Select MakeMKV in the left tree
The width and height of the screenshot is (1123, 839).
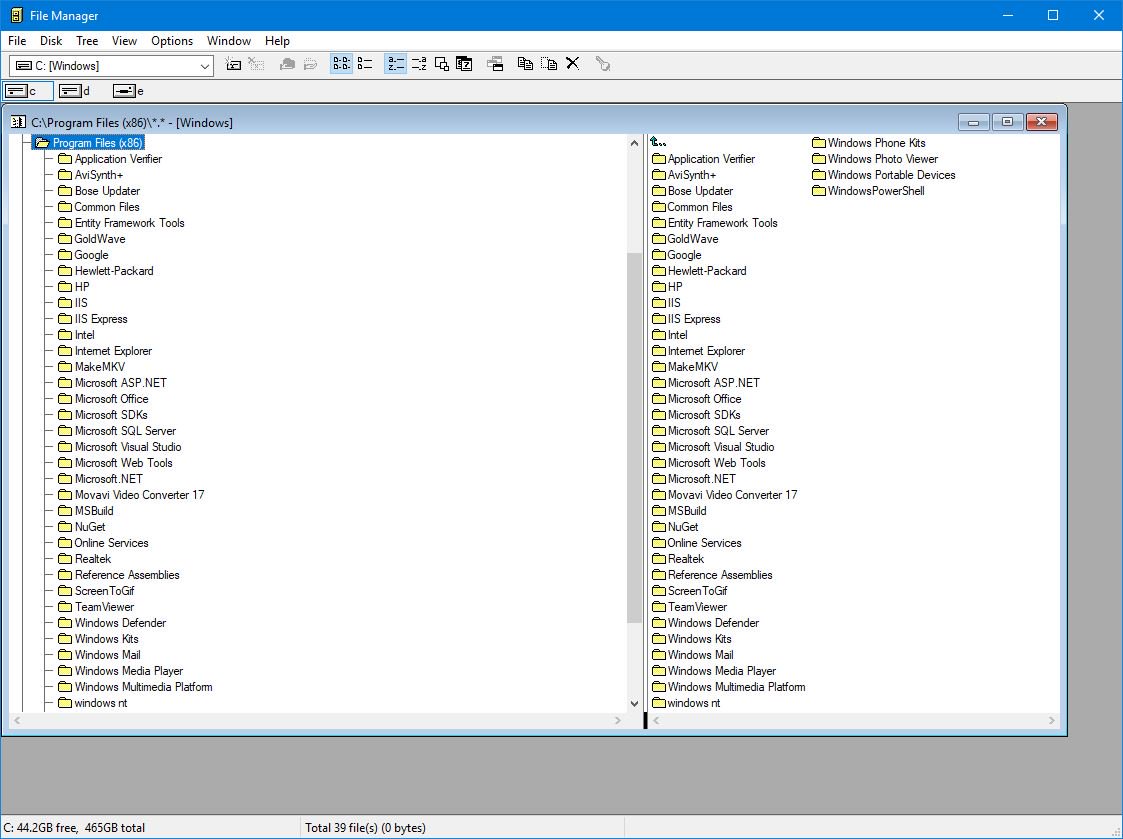pos(92,367)
